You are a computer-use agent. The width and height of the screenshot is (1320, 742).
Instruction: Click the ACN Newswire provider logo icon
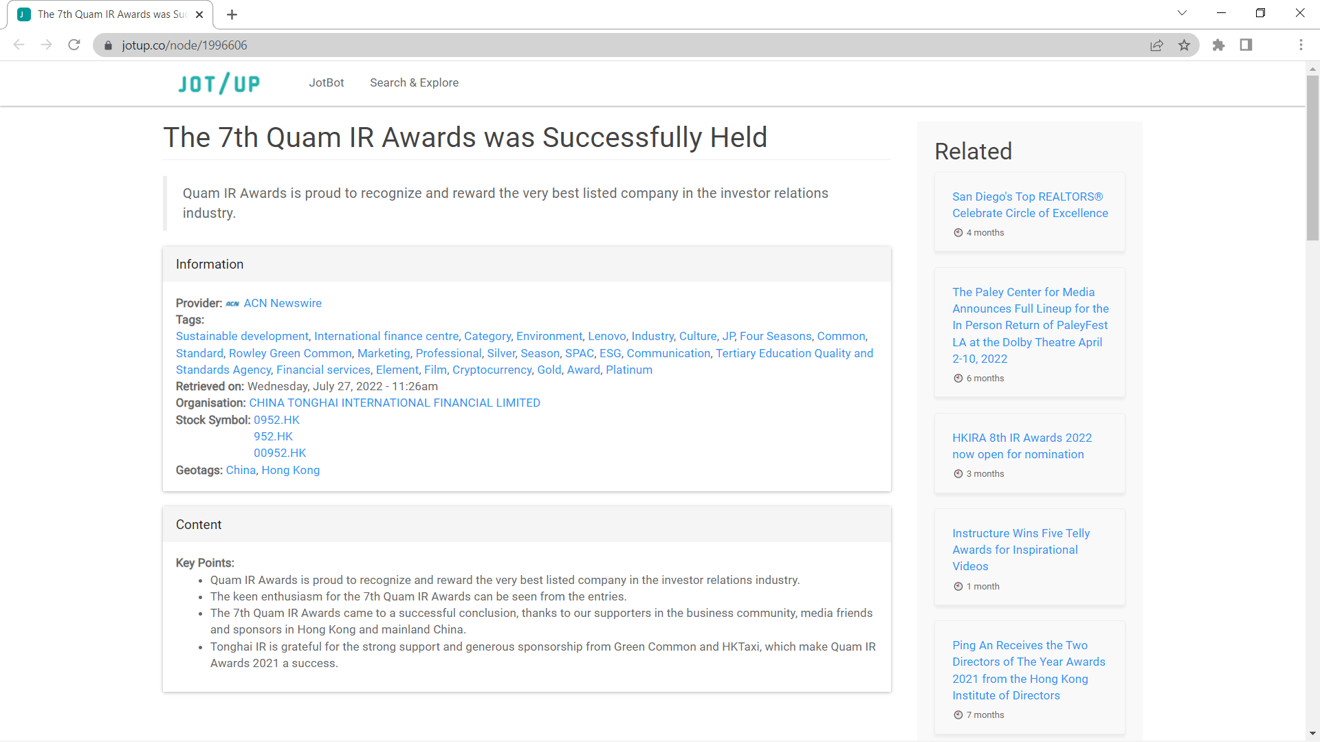tap(232, 304)
